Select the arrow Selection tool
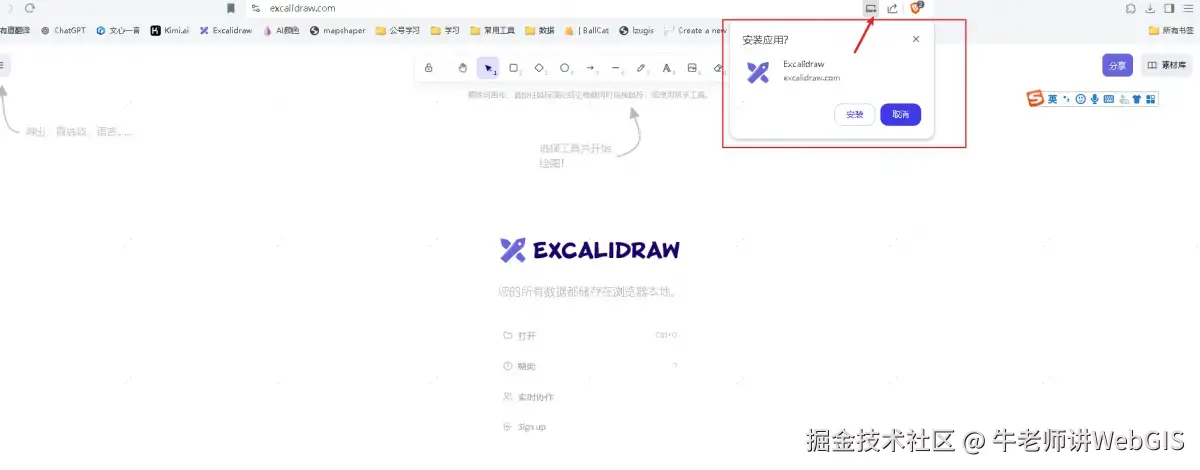Screen dimensions: 1200x470 pos(488,68)
